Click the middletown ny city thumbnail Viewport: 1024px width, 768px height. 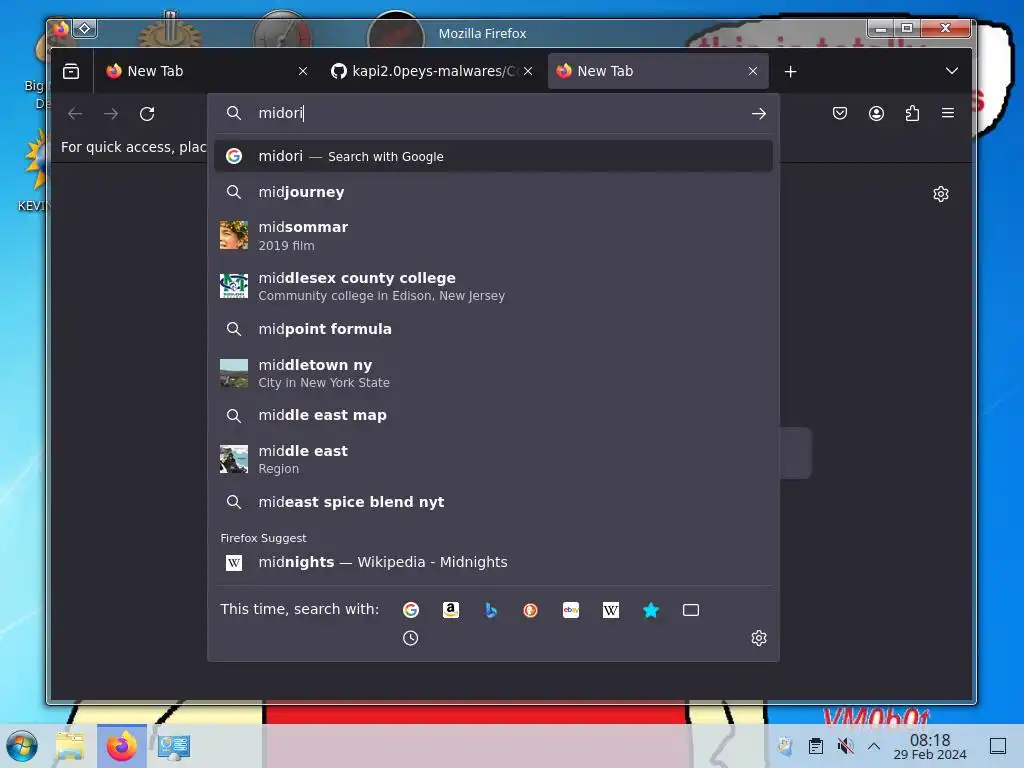pyautogui.click(x=234, y=373)
